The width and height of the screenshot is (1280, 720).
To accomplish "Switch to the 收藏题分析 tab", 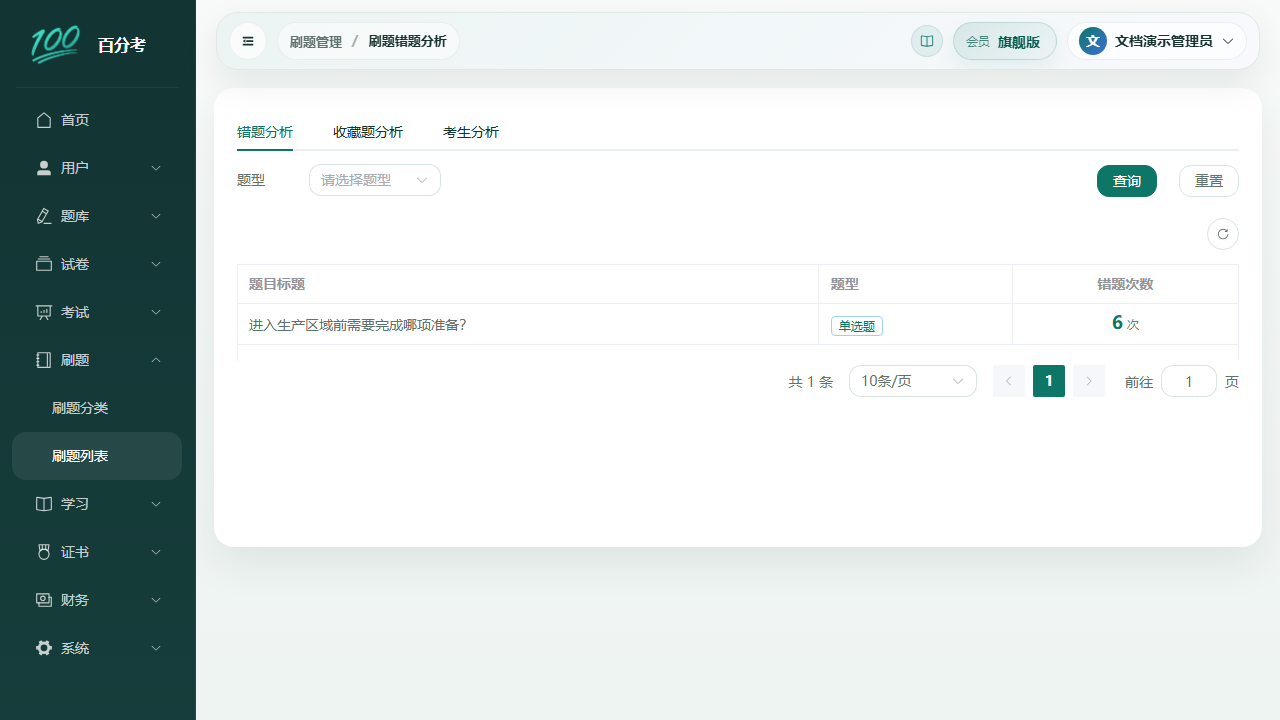I will click(368, 132).
